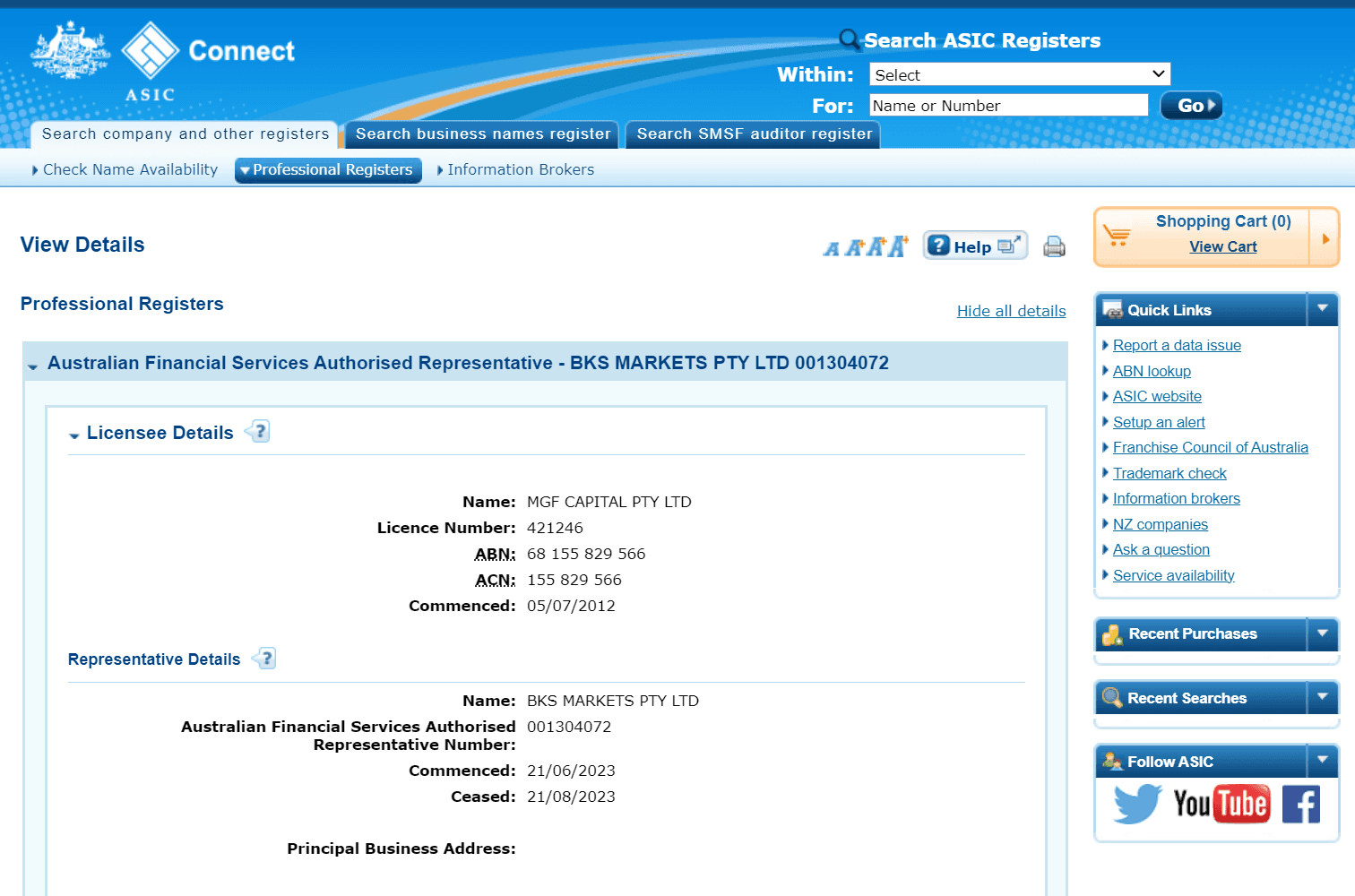Viewport: 1355px width, 896px height.
Task: Switch to Search SMSF auditor register tab
Action: click(x=754, y=134)
